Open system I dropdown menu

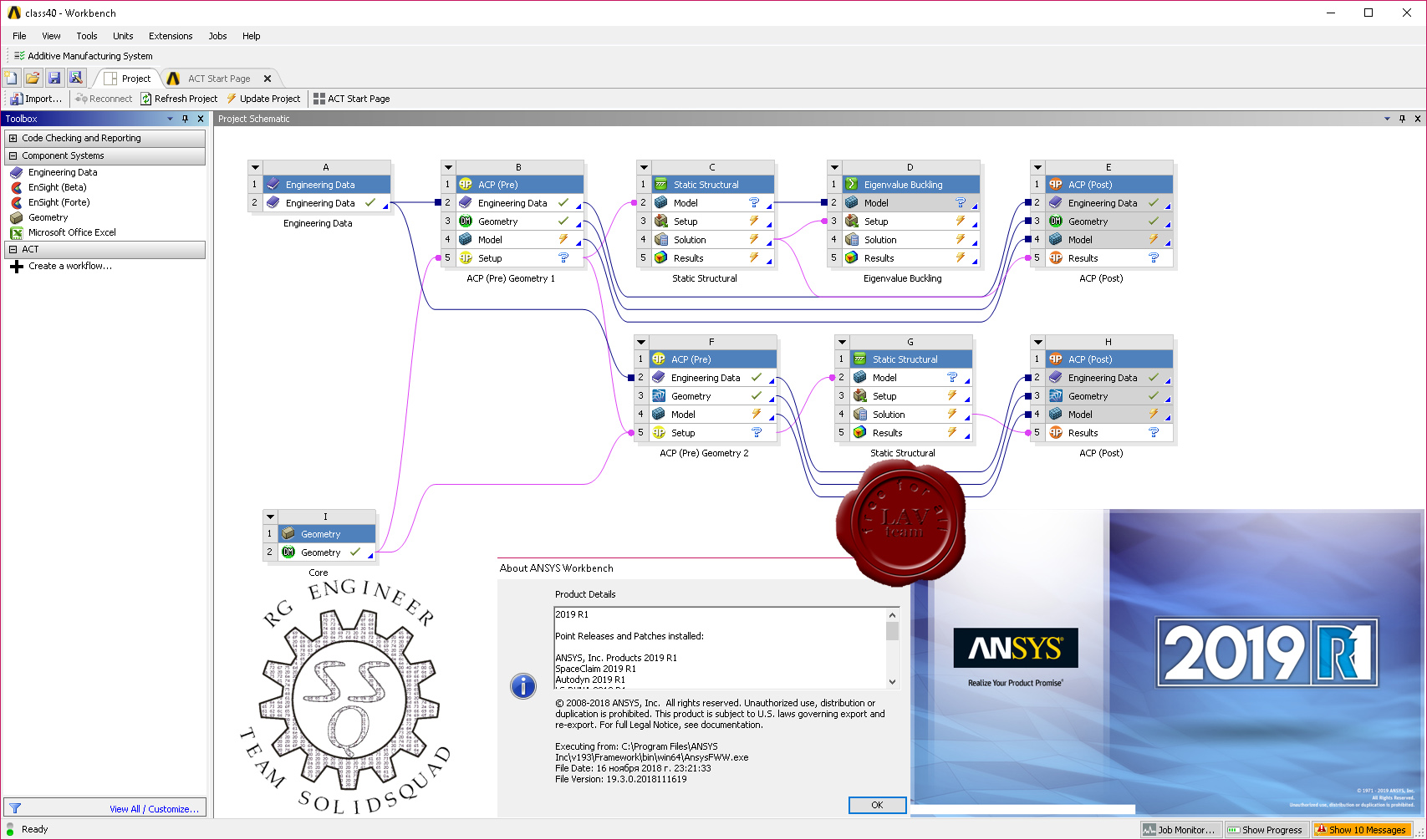pyautogui.click(x=270, y=517)
